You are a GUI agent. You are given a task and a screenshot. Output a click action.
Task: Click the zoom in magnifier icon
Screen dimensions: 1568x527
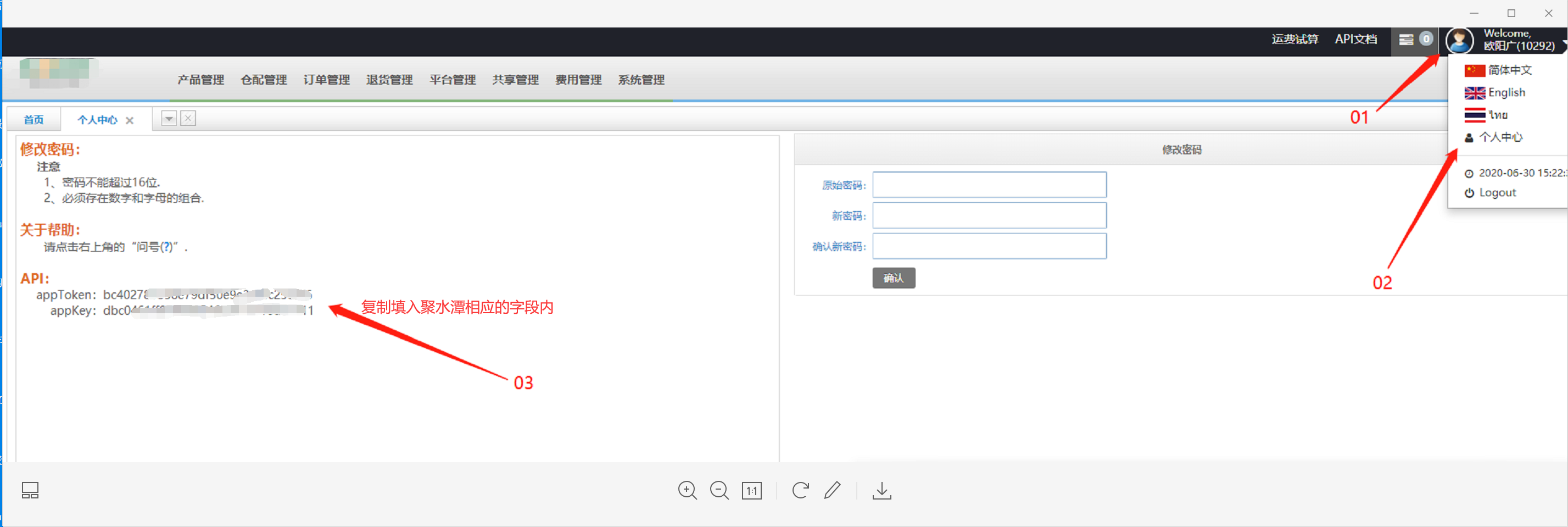click(687, 490)
